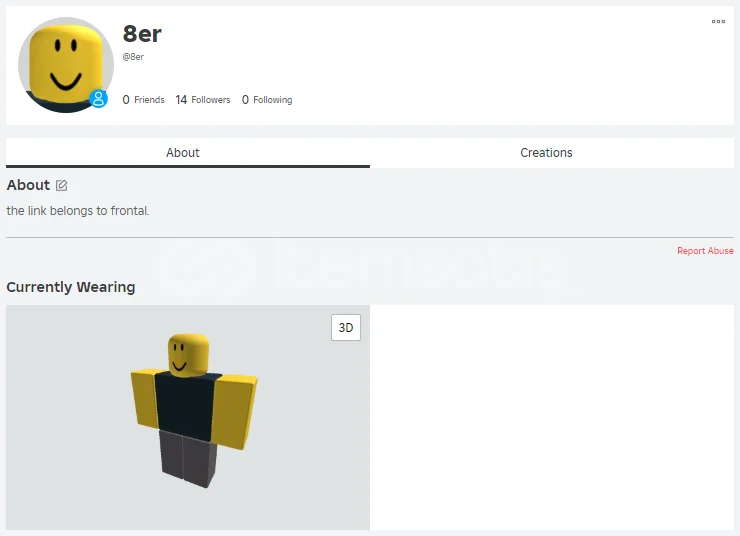Screen dimensions: 740x536
Task: Toggle the 3D avatar view button
Action: tap(346, 327)
